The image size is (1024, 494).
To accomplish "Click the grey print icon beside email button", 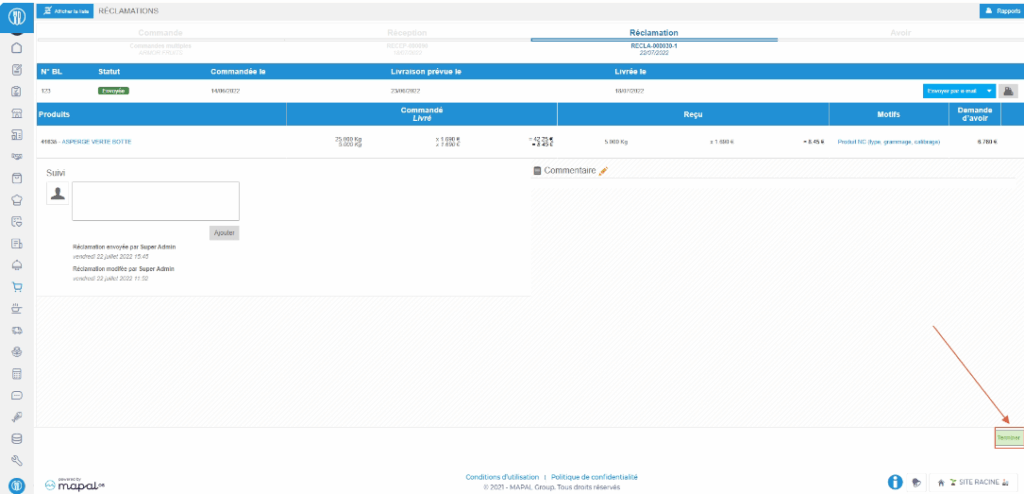I will (1009, 91).
